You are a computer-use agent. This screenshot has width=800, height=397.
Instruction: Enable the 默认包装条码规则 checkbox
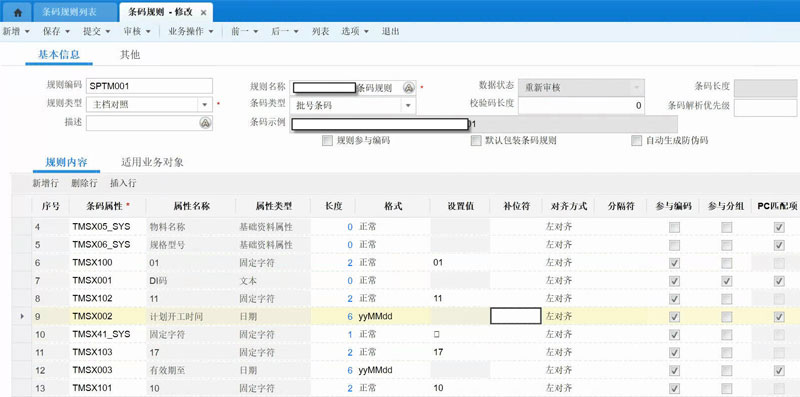pyautogui.click(x=476, y=141)
